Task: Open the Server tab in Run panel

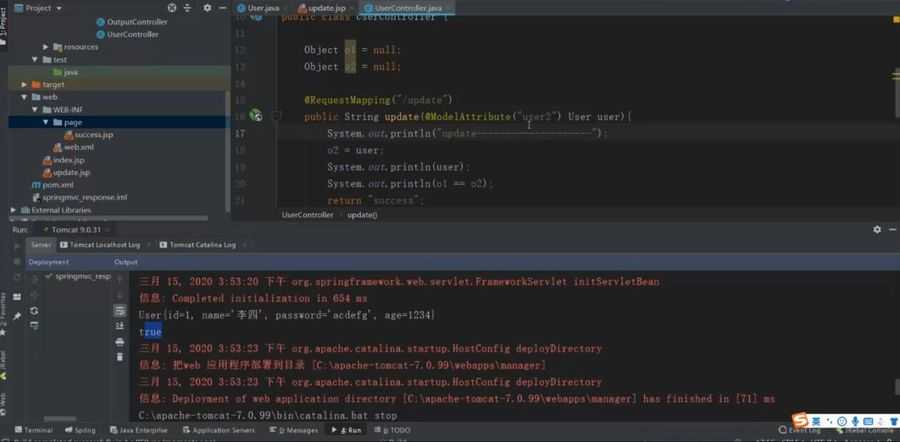Action: (41, 245)
